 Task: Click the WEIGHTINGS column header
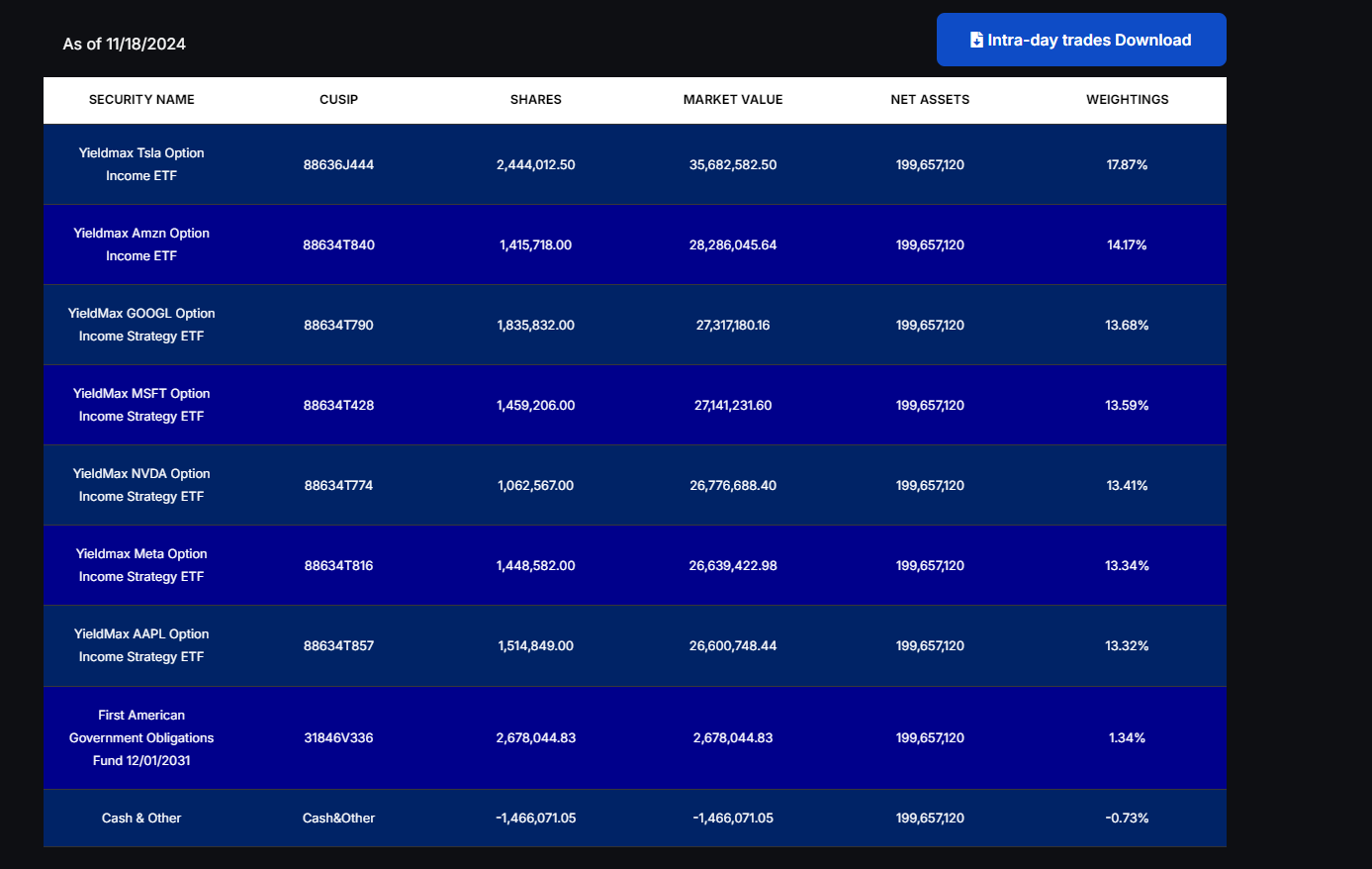pyautogui.click(x=1128, y=99)
